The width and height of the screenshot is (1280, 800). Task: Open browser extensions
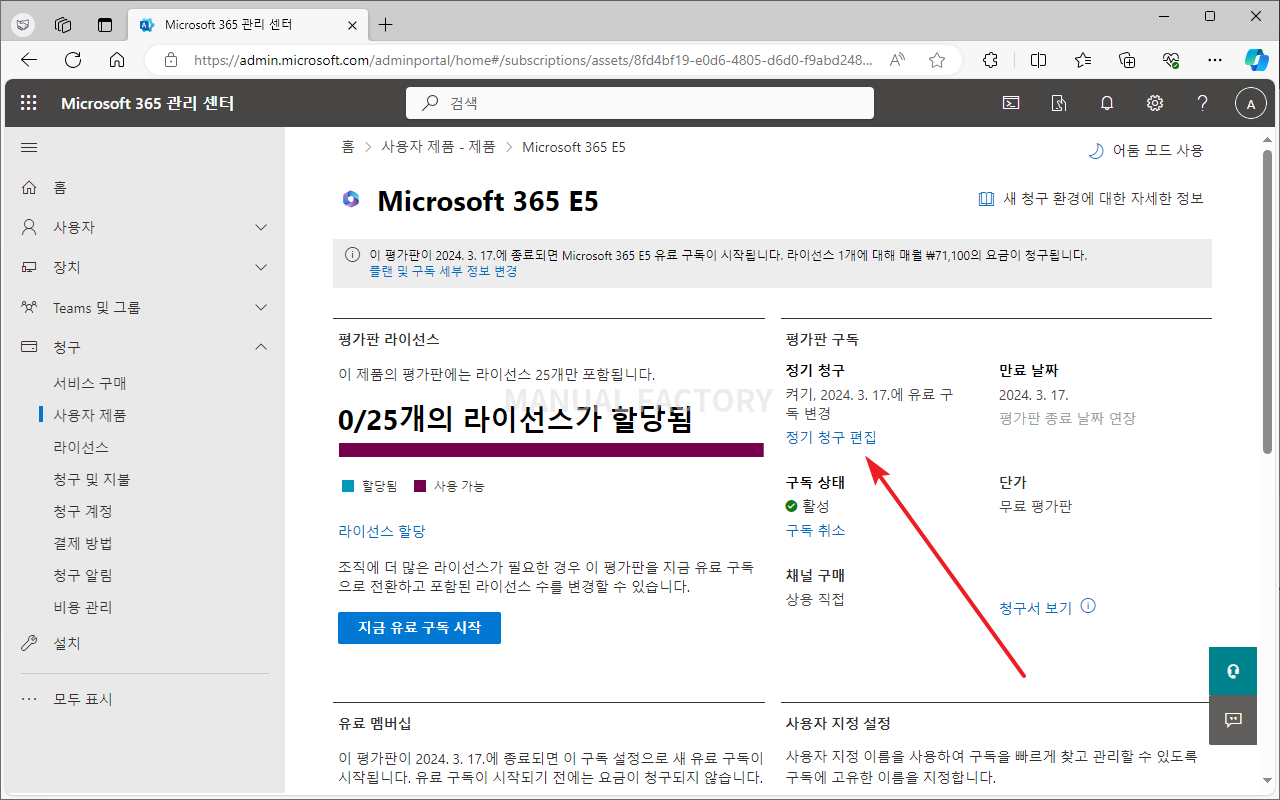point(990,60)
